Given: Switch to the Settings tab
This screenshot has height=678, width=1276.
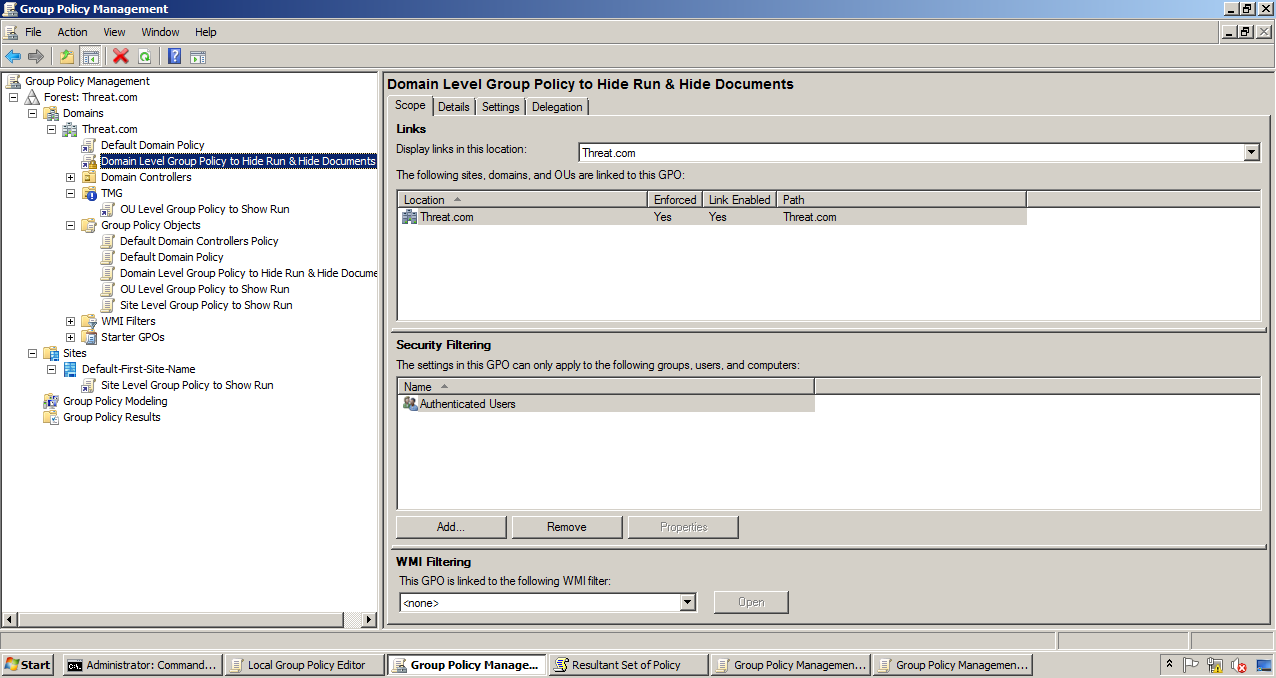Looking at the screenshot, I should pyautogui.click(x=499, y=106).
